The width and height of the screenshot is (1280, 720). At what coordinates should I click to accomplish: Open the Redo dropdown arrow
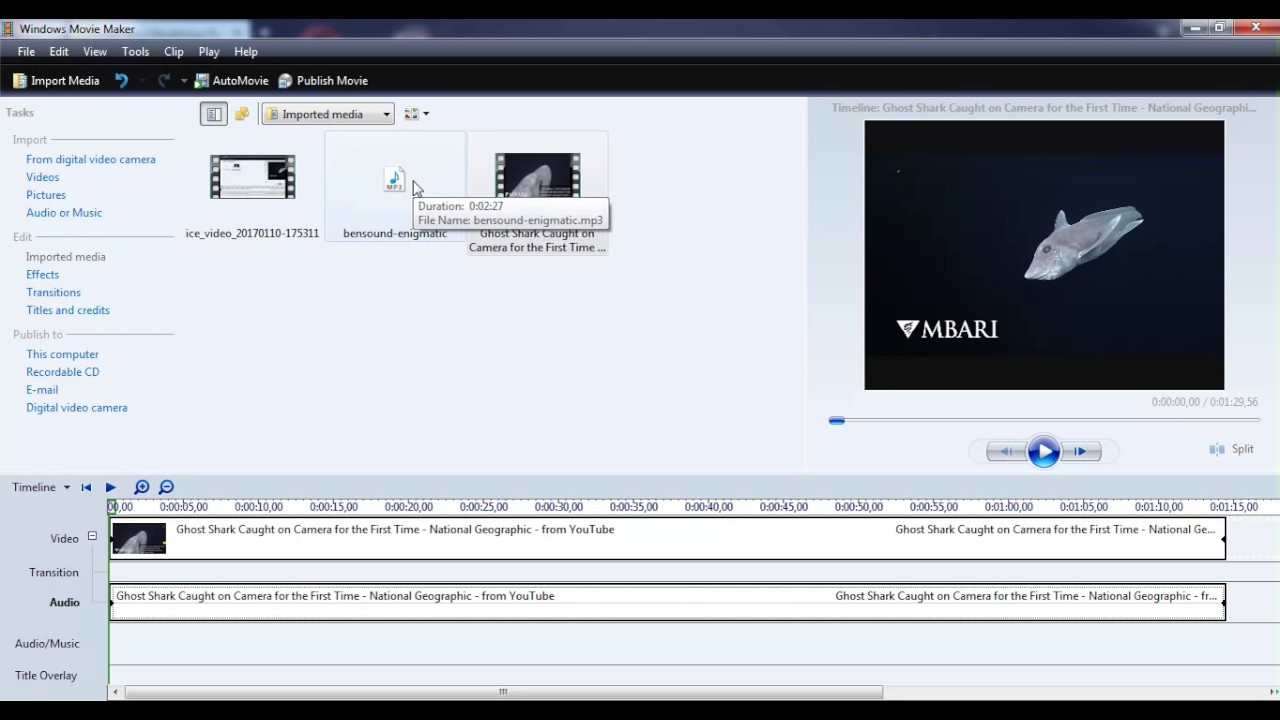point(184,81)
